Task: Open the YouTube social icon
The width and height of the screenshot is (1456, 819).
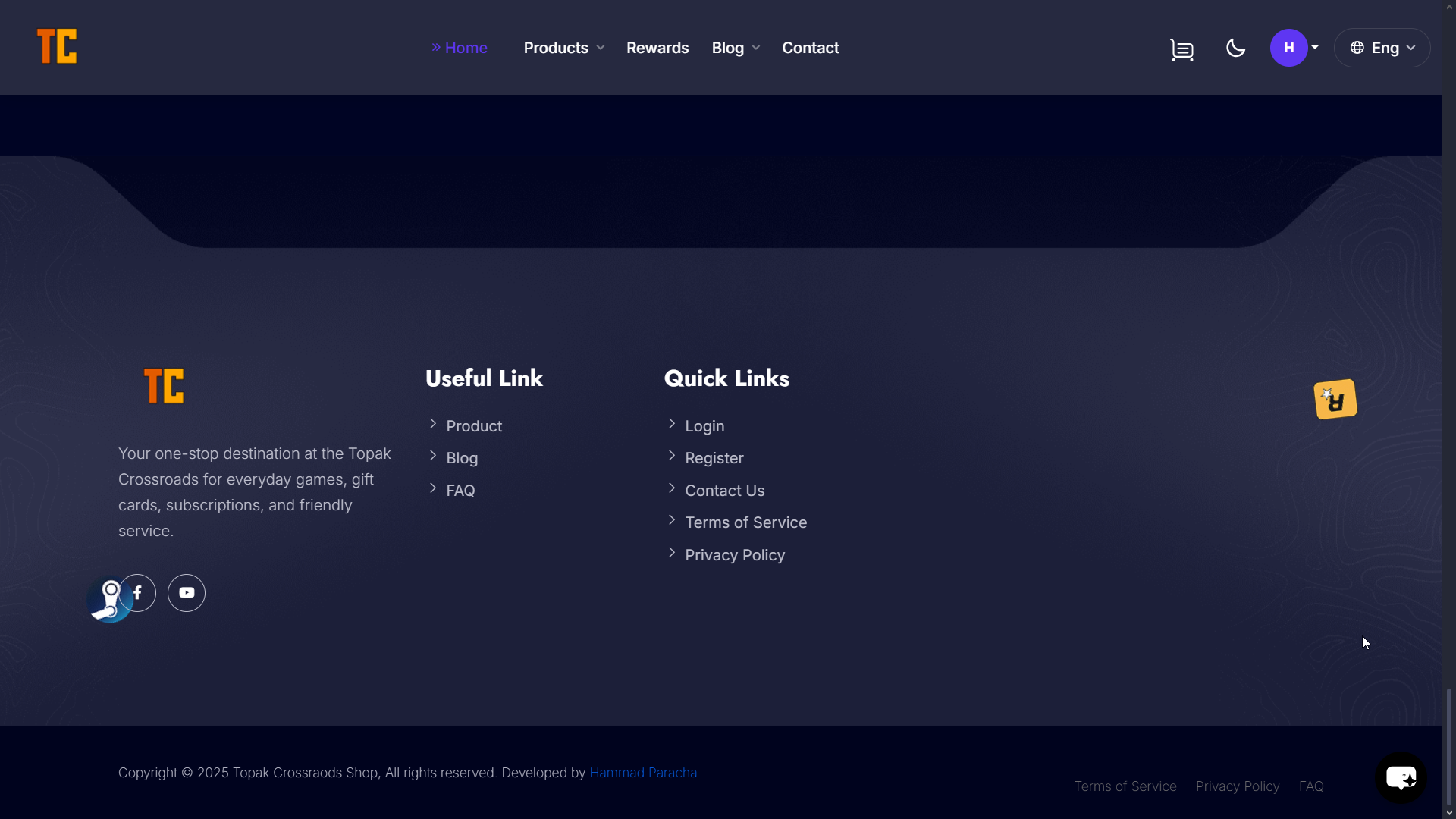Action: (x=187, y=593)
